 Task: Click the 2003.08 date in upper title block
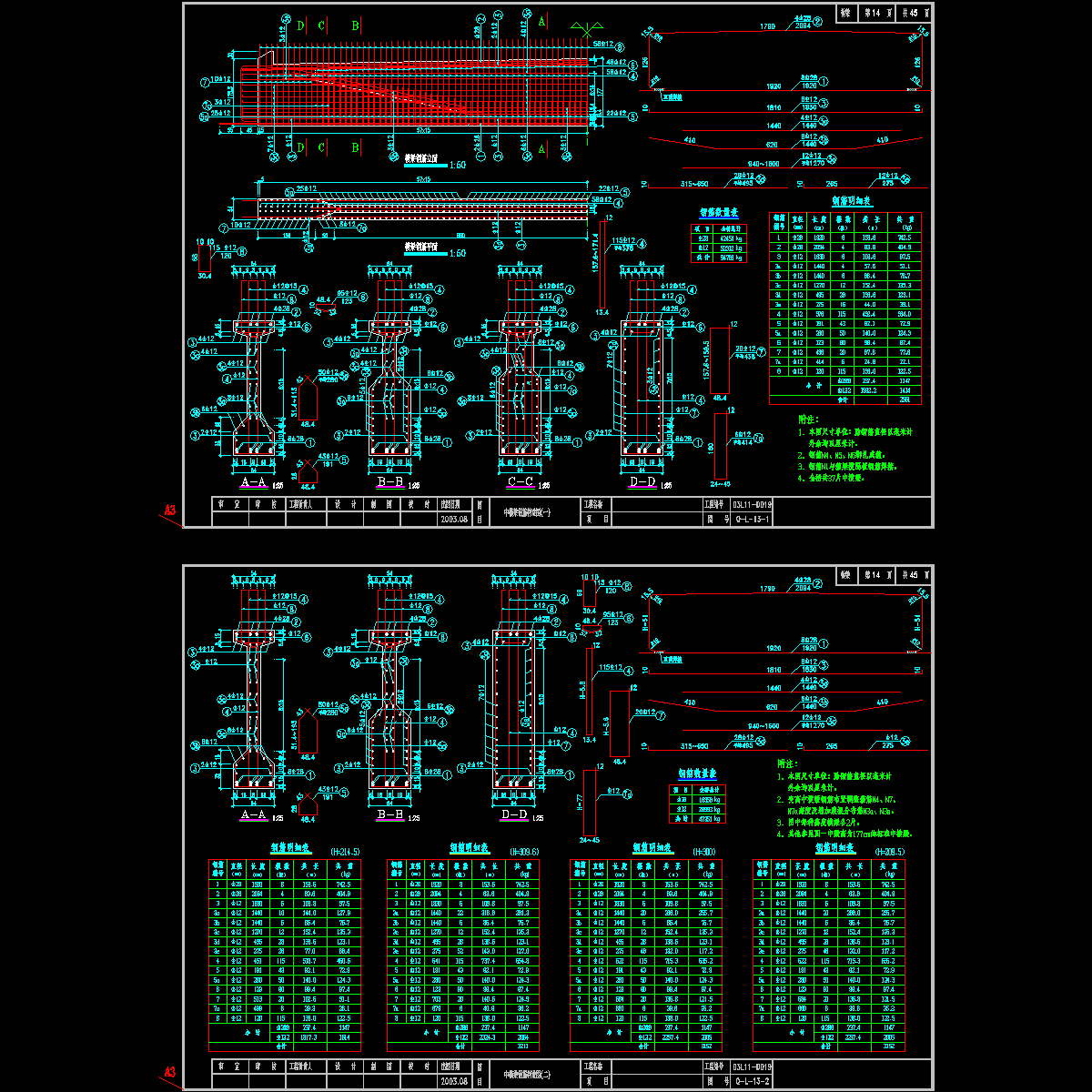(453, 520)
